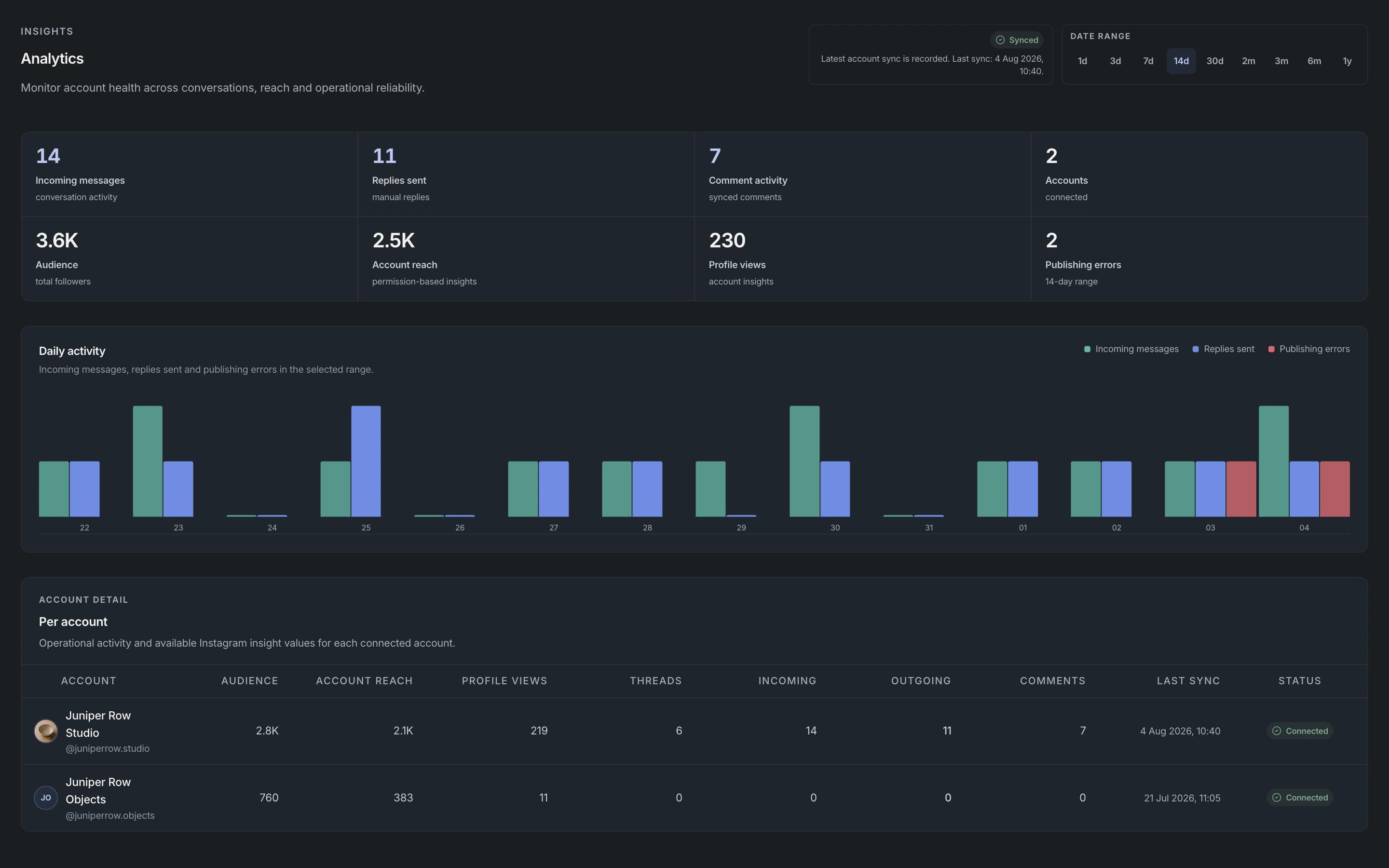Open the Account reach stat card

(x=526, y=259)
